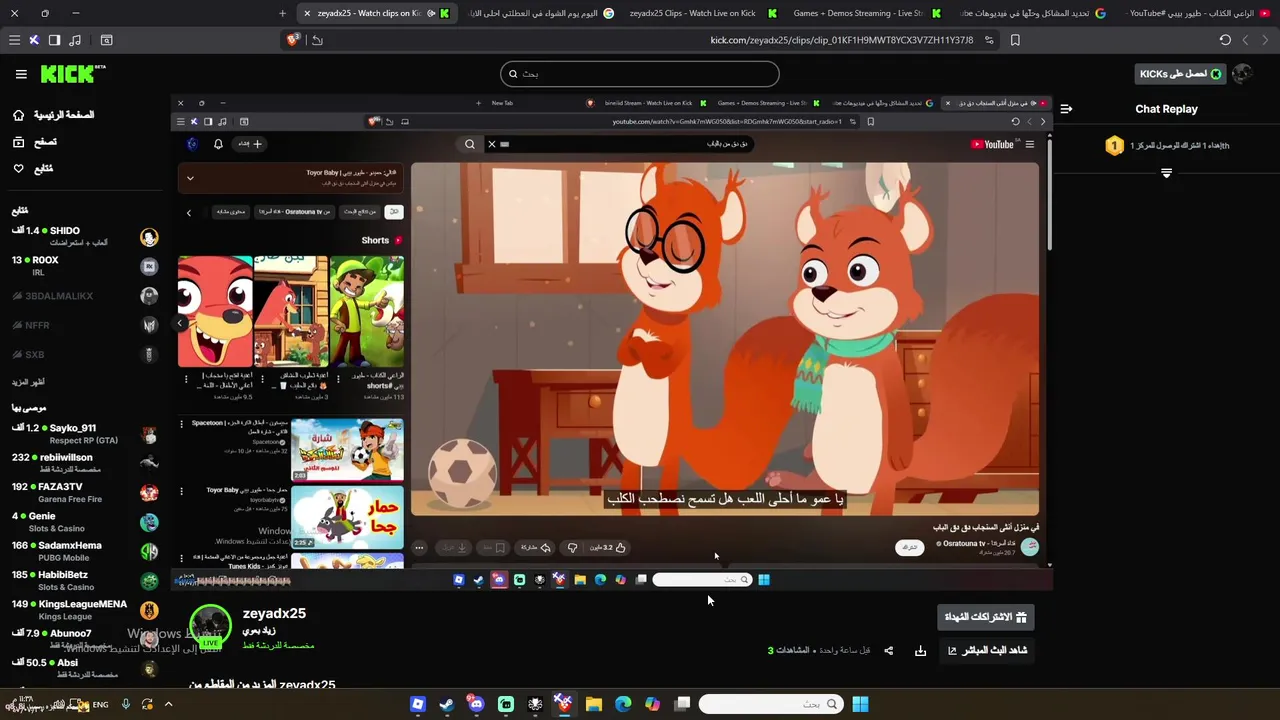Click the Chat Replay heading
This screenshot has height=720, width=1280.
pyautogui.click(x=1166, y=109)
